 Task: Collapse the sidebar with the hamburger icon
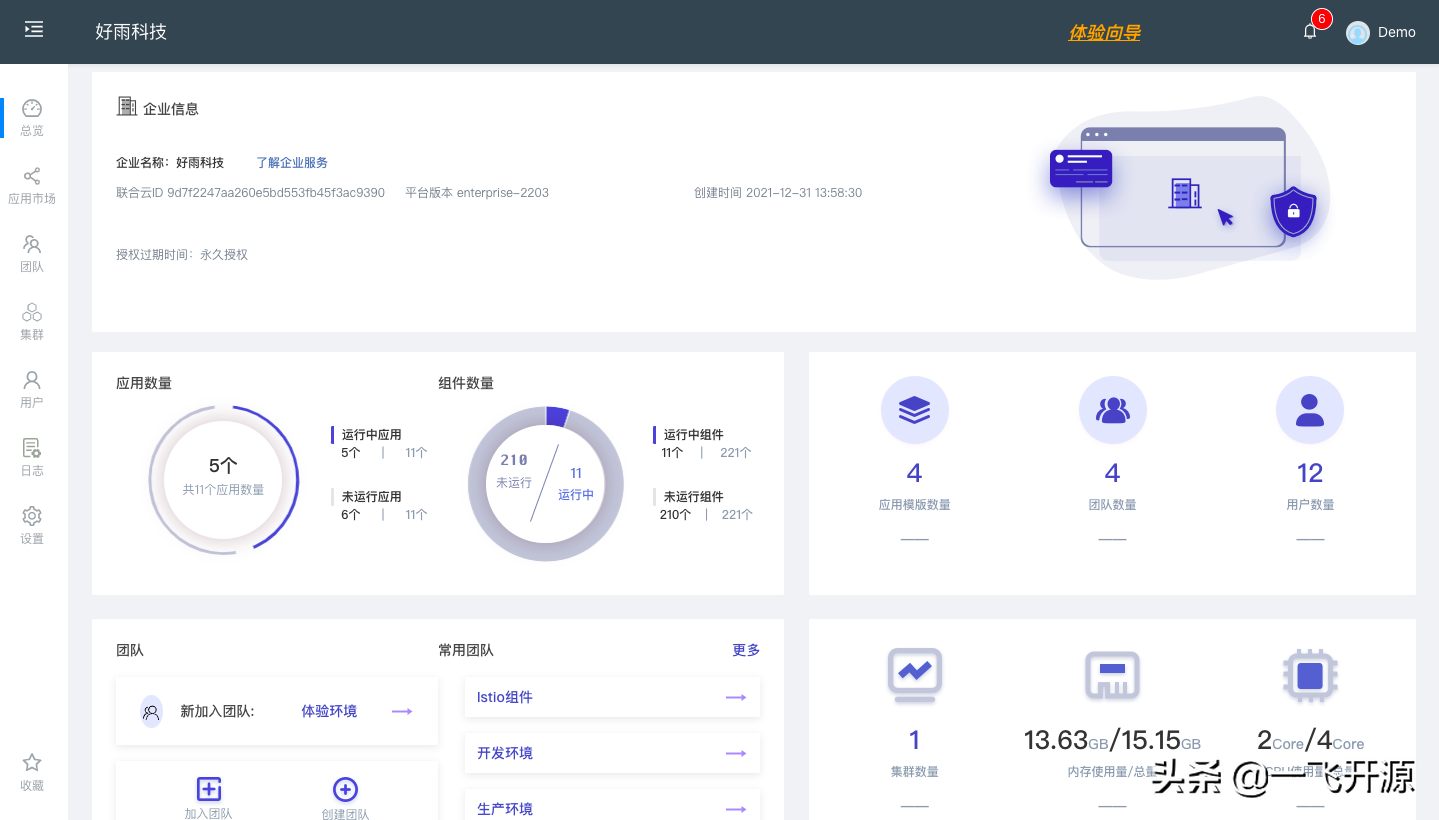tap(33, 29)
